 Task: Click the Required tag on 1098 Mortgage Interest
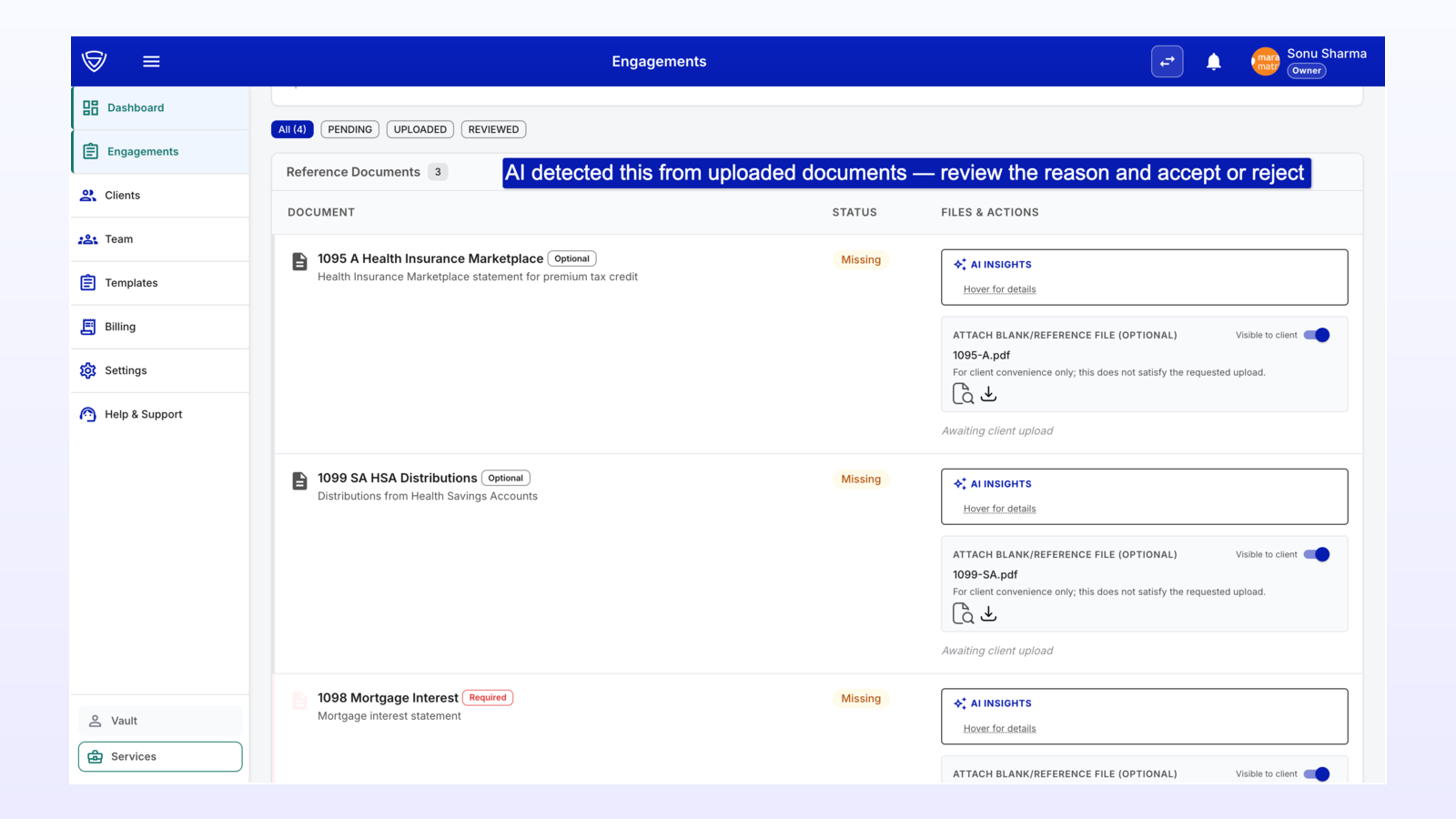(x=488, y=698)
